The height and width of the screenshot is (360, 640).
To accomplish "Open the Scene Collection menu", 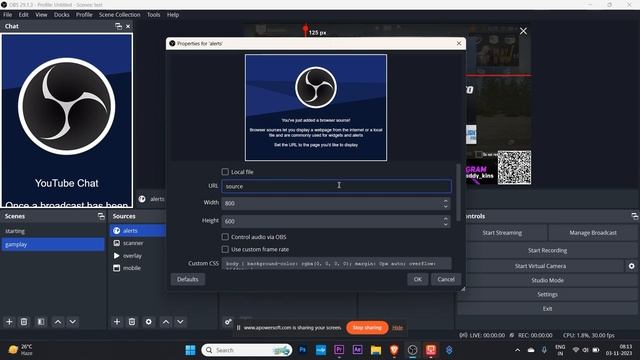I will (120, 15).
